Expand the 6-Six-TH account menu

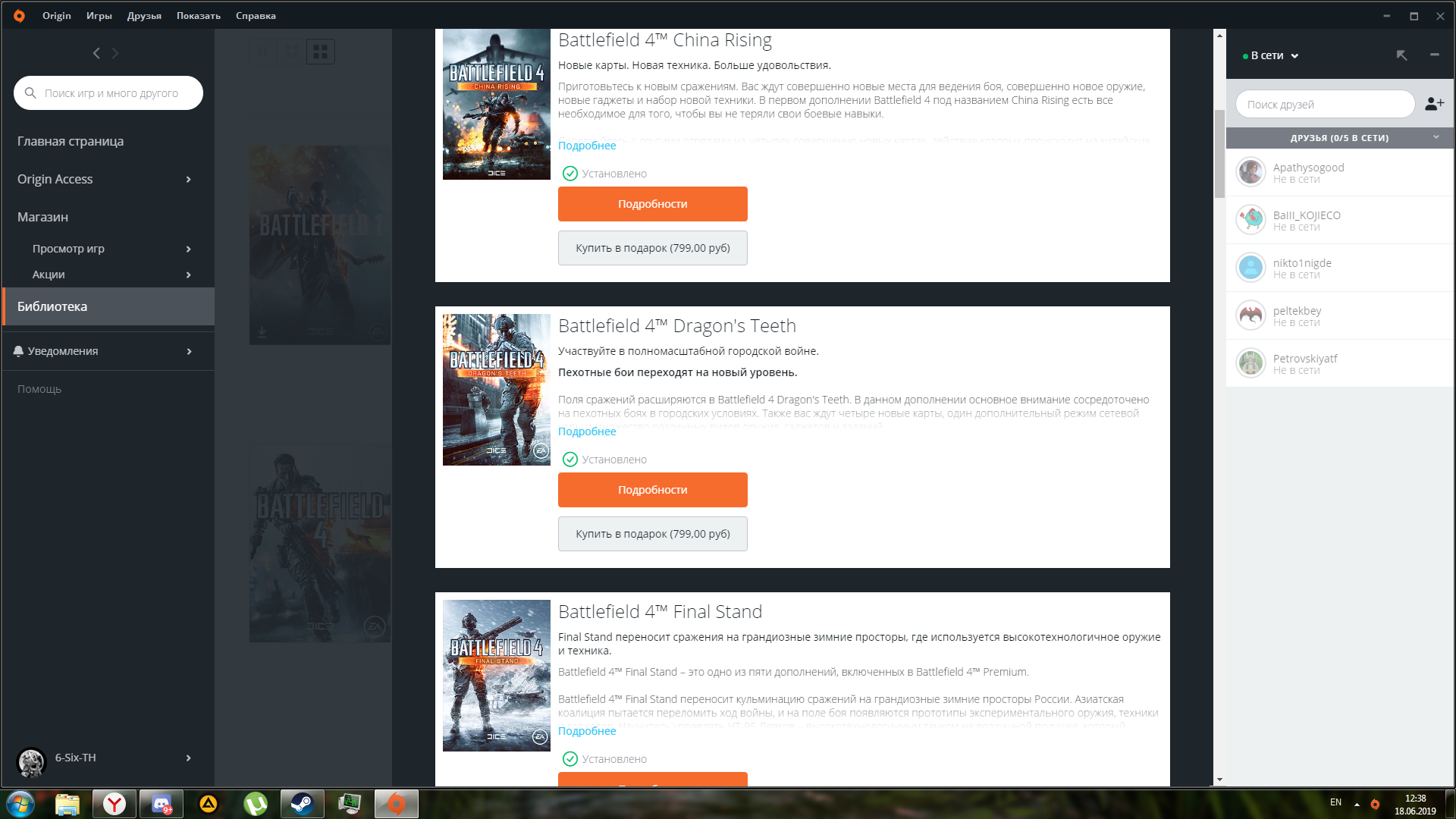189,758
